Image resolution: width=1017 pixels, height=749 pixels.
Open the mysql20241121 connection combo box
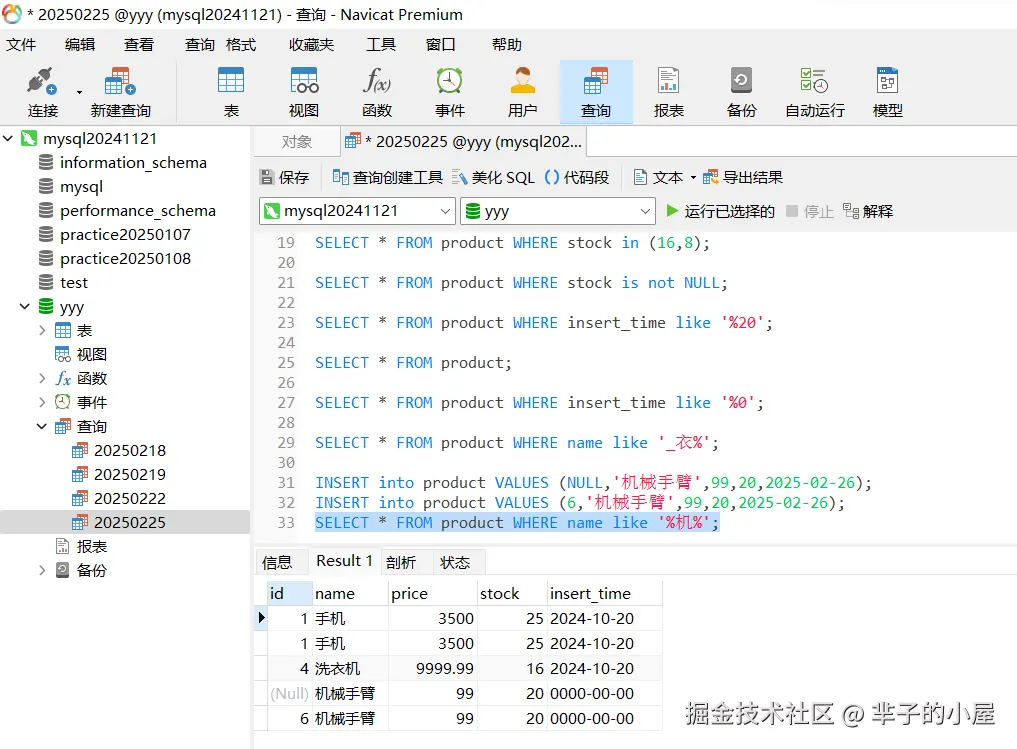357,211
